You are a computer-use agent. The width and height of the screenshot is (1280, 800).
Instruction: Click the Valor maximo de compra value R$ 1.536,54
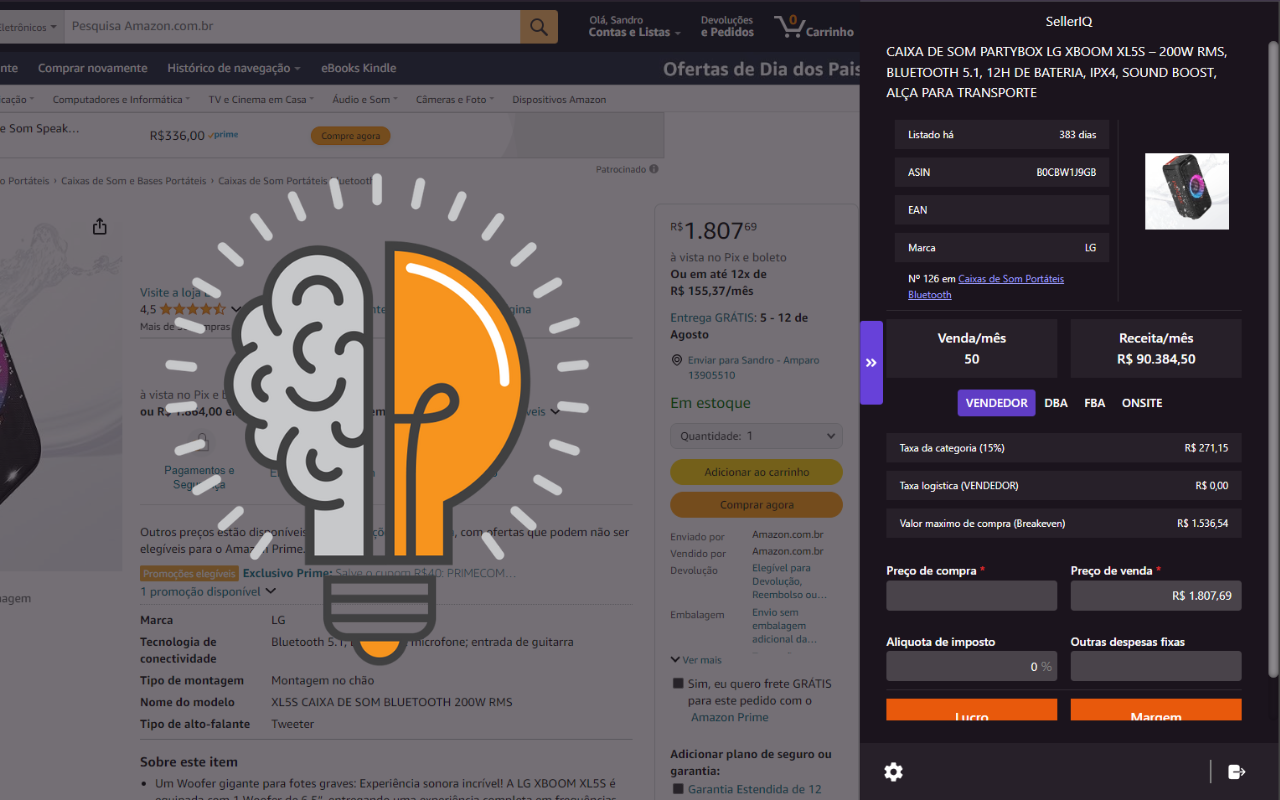[x=1202, y=523]
